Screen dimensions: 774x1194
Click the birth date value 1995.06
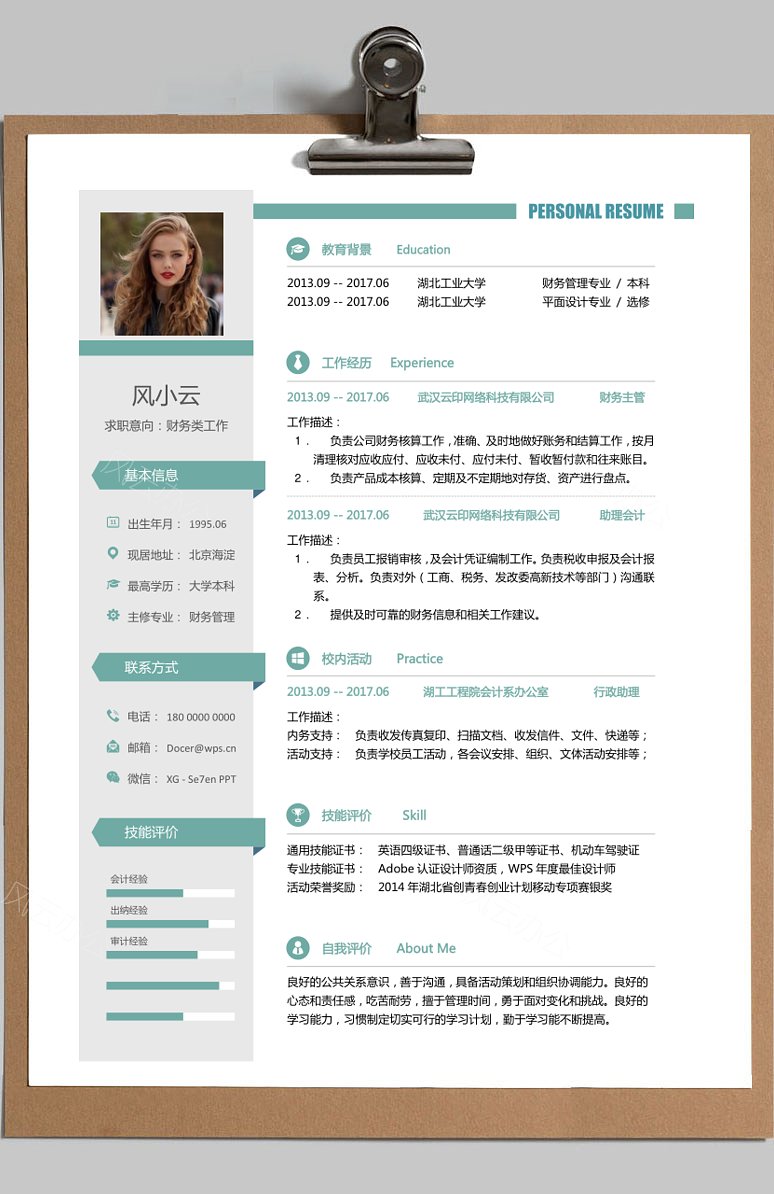pyautogui.click(x=207, y=525)
